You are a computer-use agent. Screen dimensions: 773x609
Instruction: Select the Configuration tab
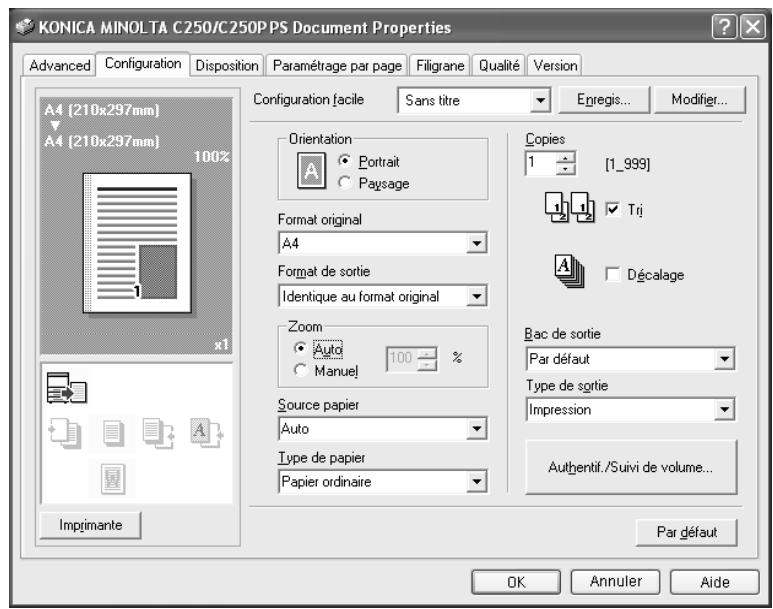point(143,64)
